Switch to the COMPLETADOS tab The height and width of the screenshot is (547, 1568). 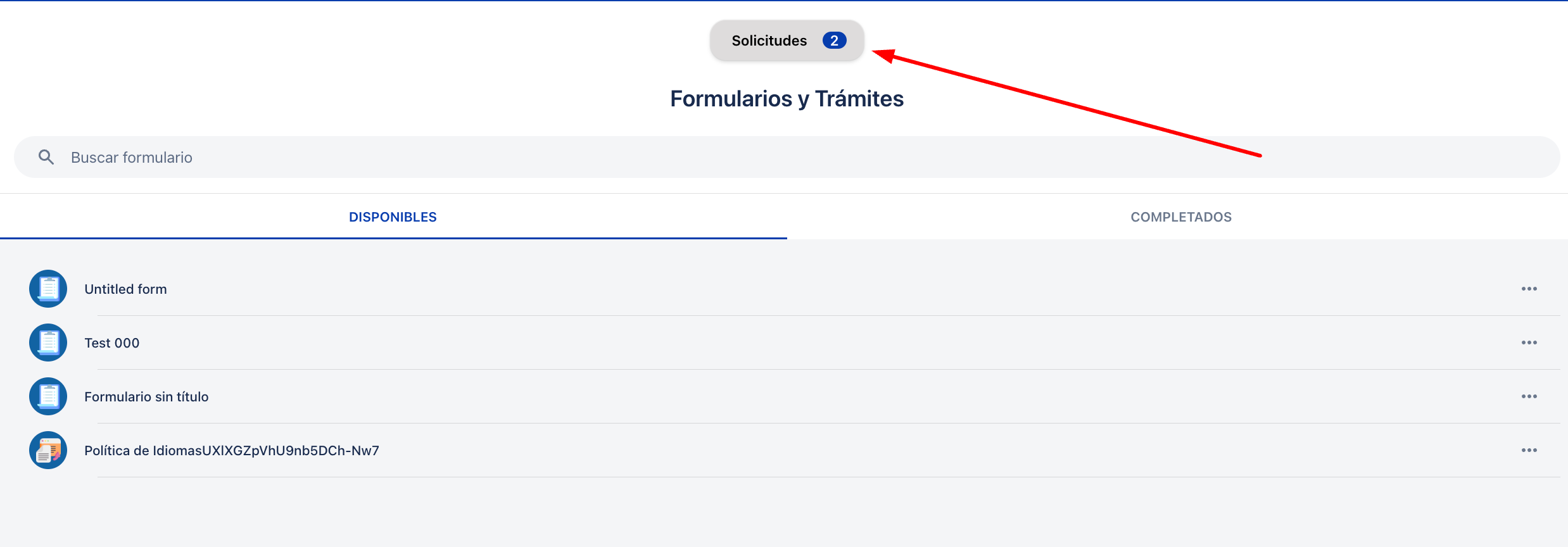pos(1181,217)
